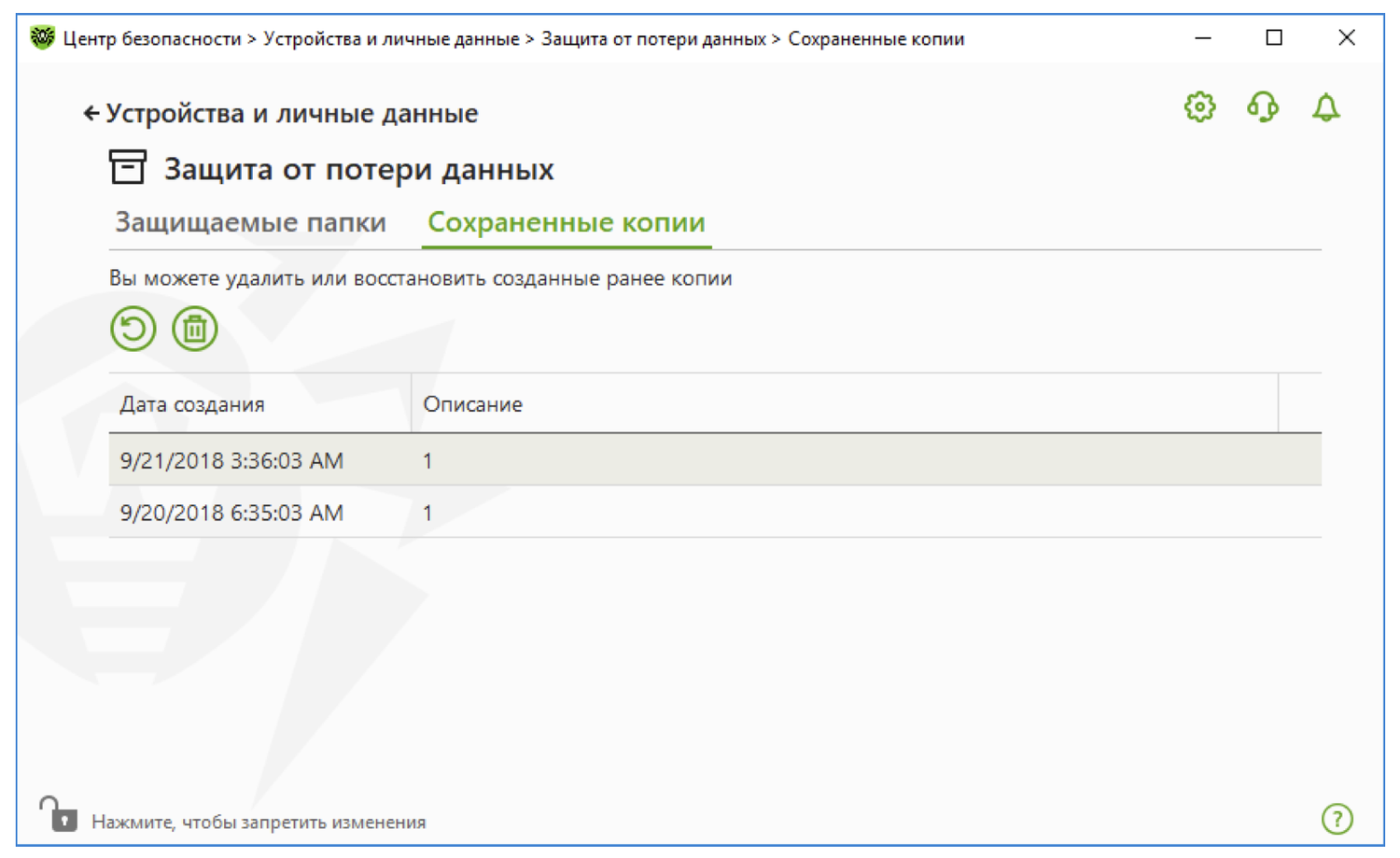Open settings via the gear icon

(1199, 107)
